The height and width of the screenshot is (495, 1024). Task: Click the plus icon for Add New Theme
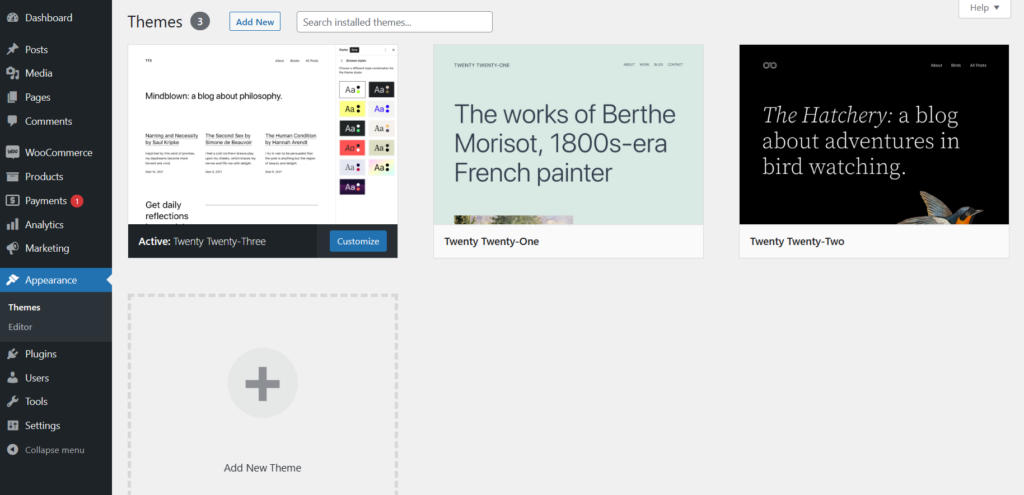point(263,383)
